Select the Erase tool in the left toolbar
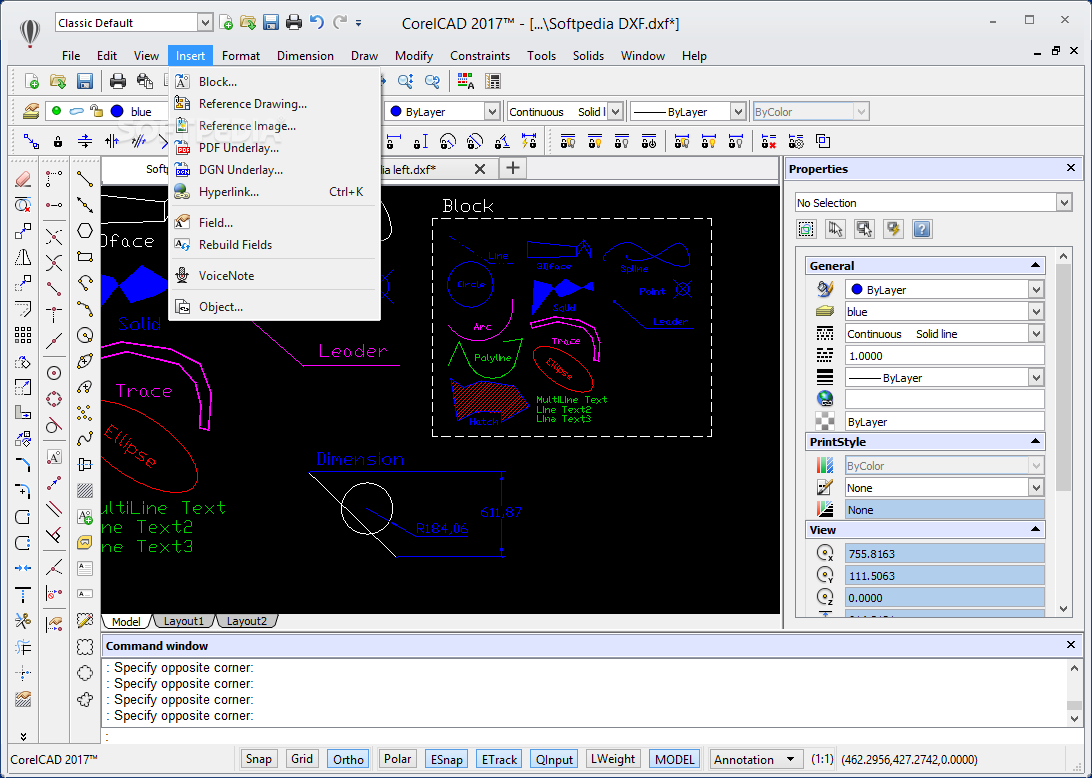The image size is (1092, 778). coord(23,179)
